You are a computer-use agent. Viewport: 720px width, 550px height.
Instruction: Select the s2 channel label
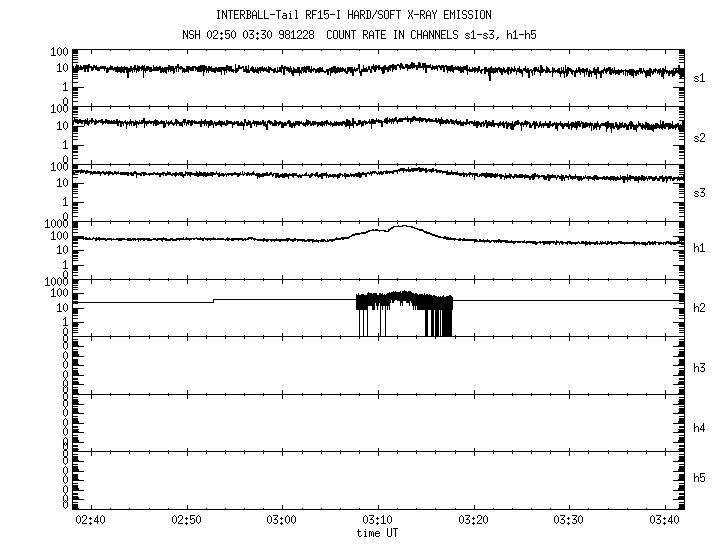699,138
